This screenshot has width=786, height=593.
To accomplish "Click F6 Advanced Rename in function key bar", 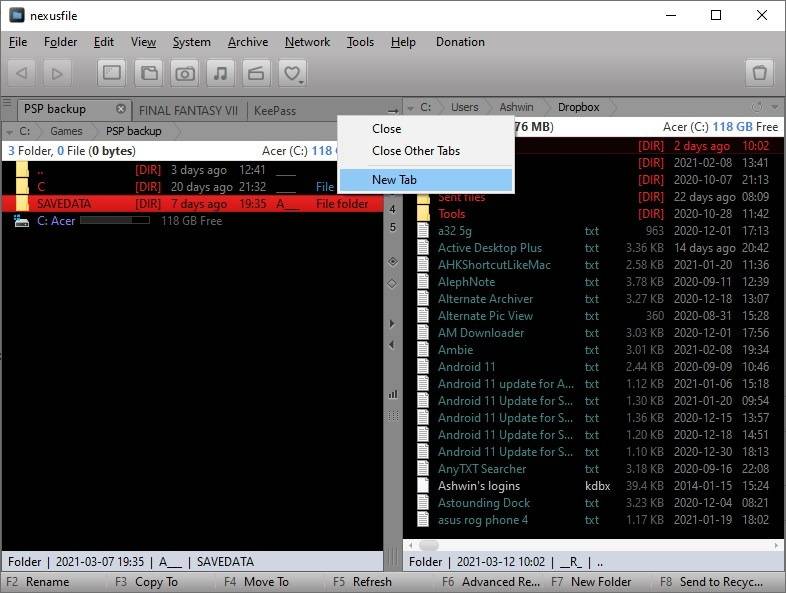I will [491, 582].
